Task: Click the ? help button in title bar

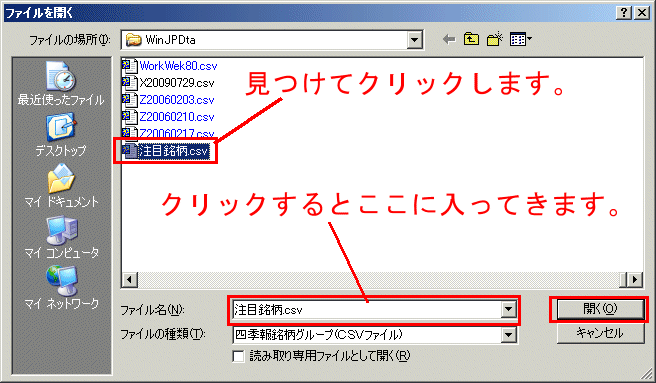Action: [x=624, y=13]
